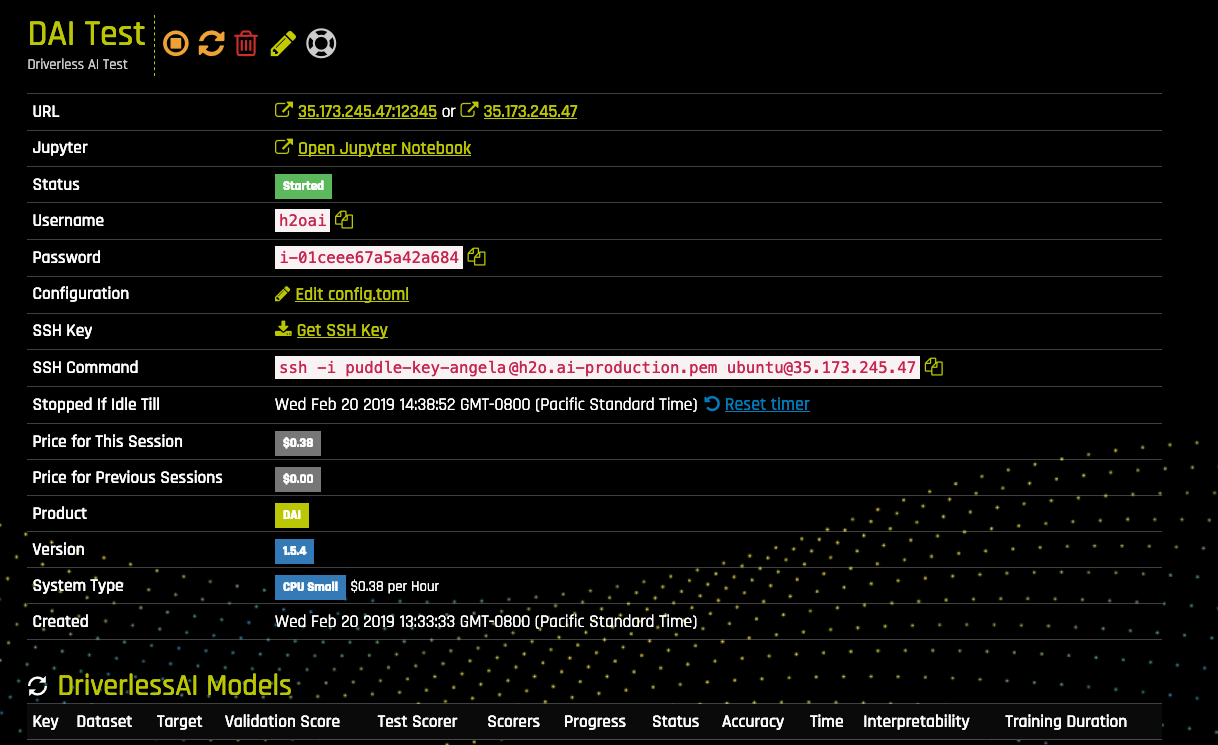
Task: Open Jupyter Notebook link
Action: 384,148
